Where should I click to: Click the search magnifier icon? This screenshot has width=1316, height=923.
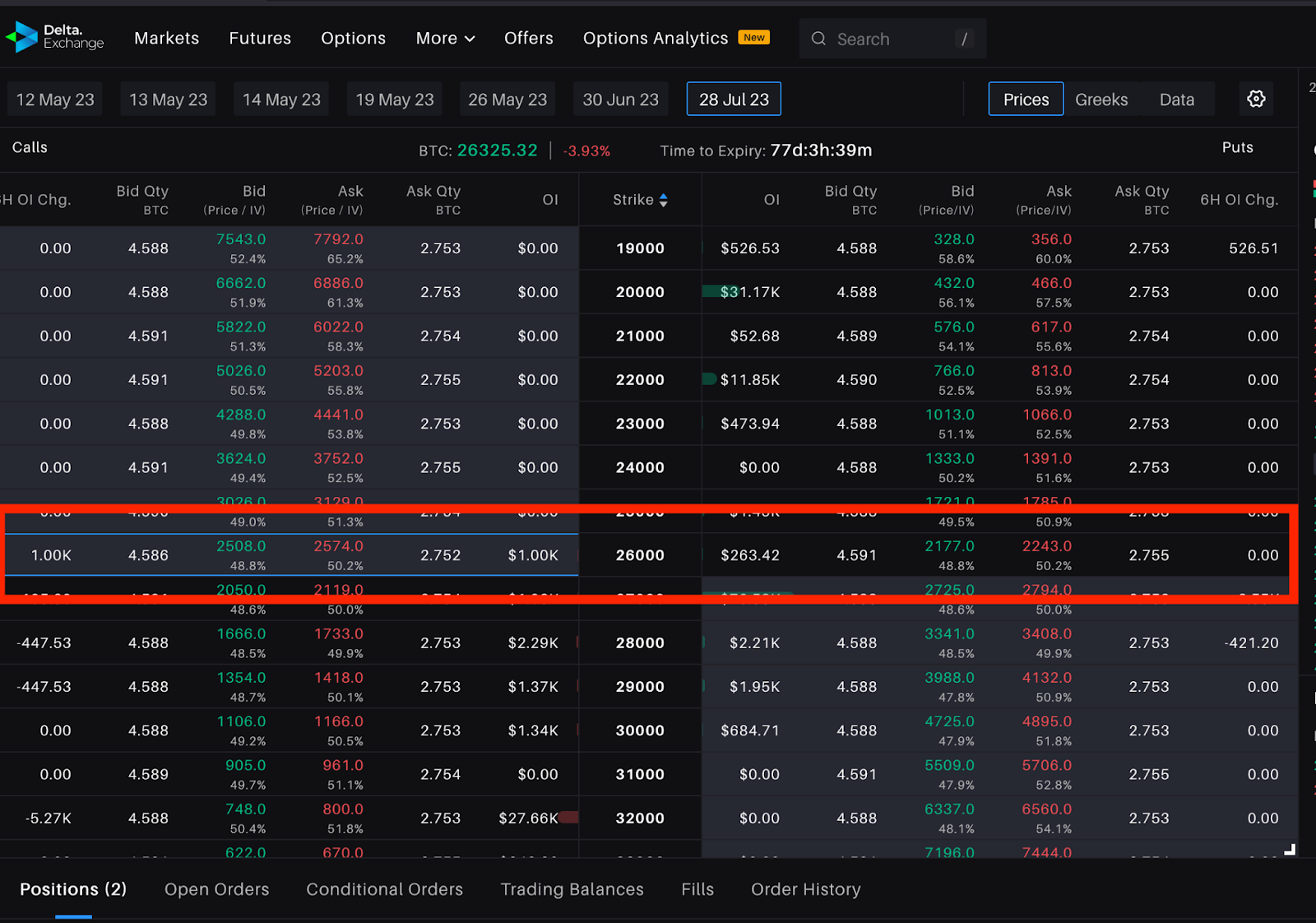(818, 38)
